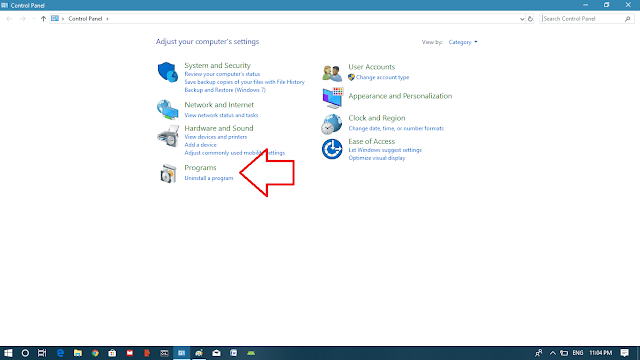Screen dimensions: 640x360
Task: Open Appearance and Personalization category
Action: coord(400,96)
